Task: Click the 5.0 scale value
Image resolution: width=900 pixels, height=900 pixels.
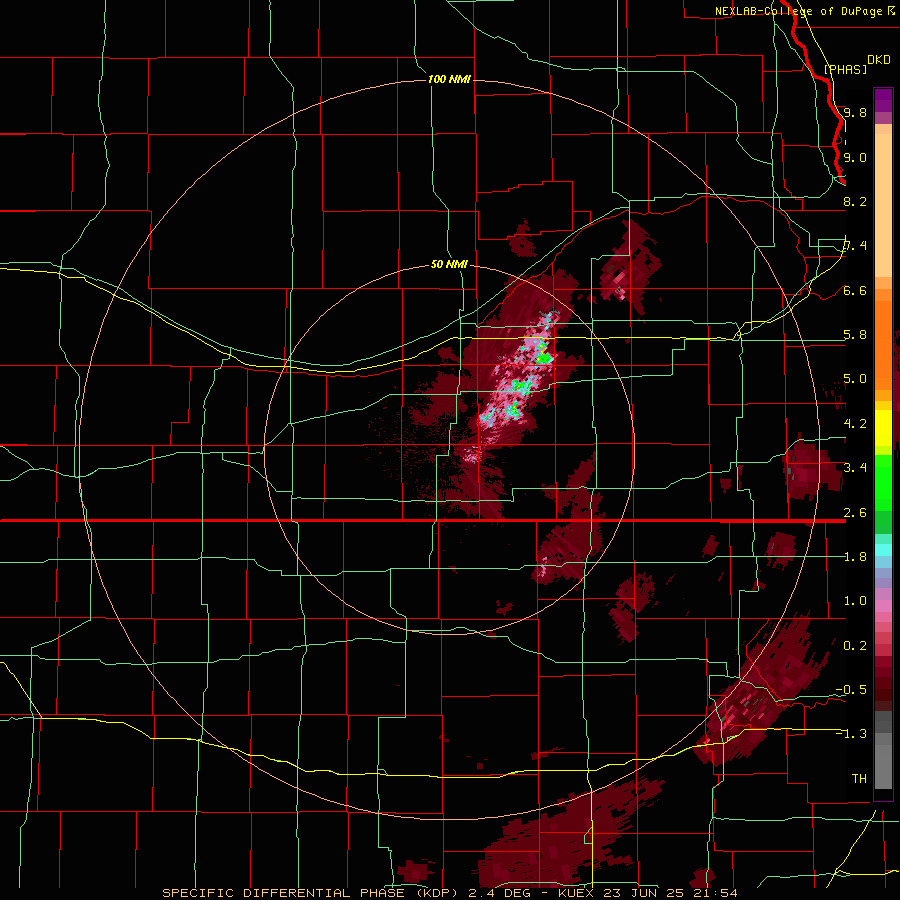Action: click(855, 379)
